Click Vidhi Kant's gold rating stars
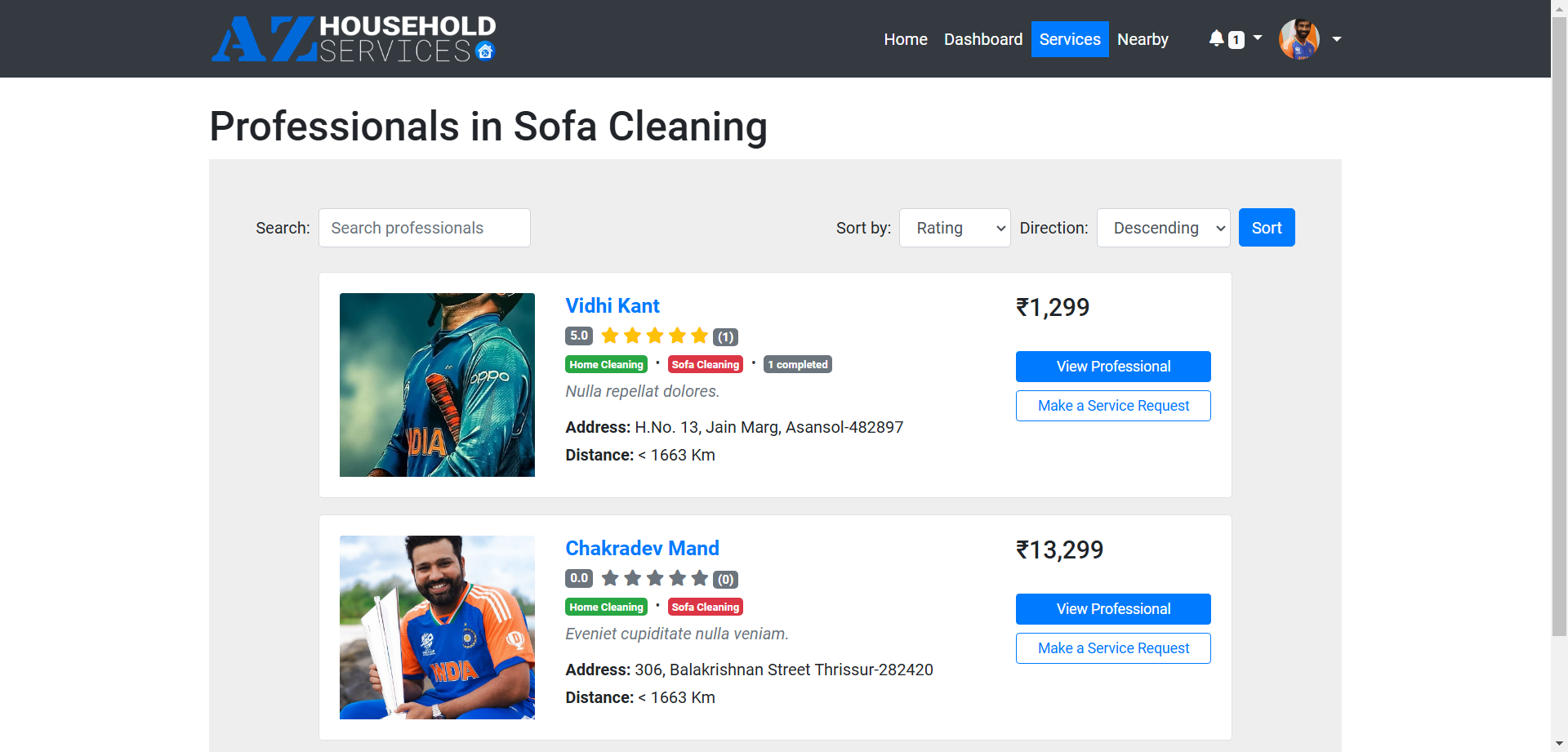Screen dimensions: 1568x752 pos(654,336)
